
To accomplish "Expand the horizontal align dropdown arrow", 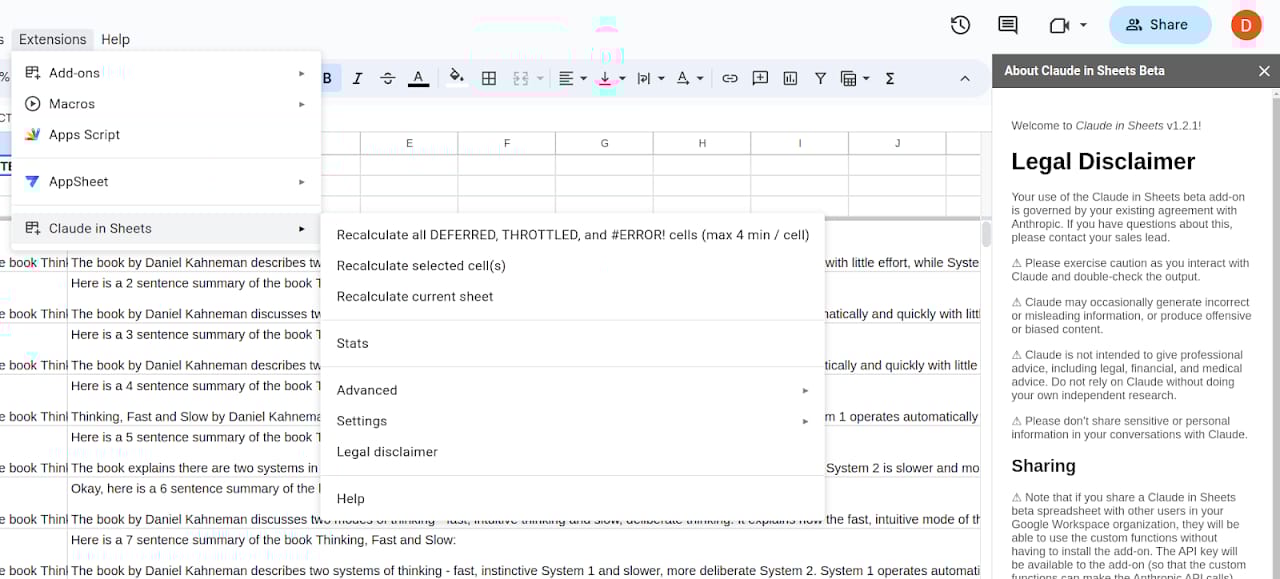I will (x=583, y=78).
